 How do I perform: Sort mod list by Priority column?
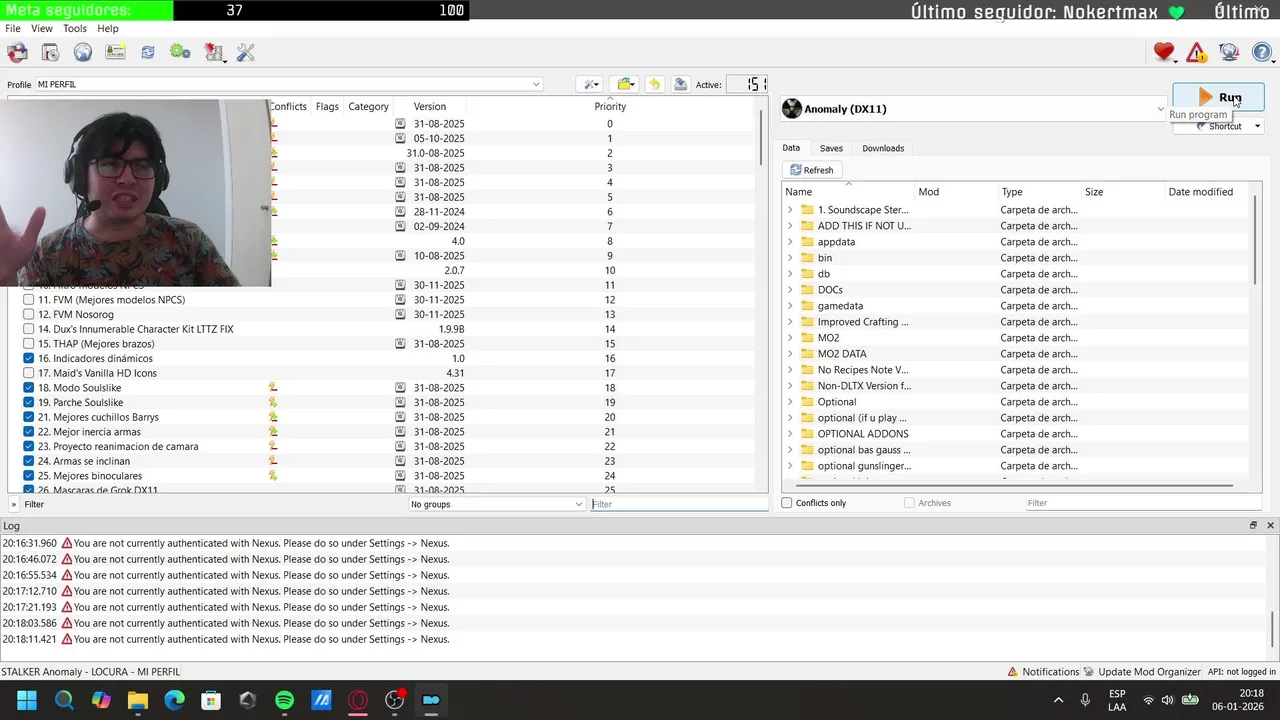610,106
